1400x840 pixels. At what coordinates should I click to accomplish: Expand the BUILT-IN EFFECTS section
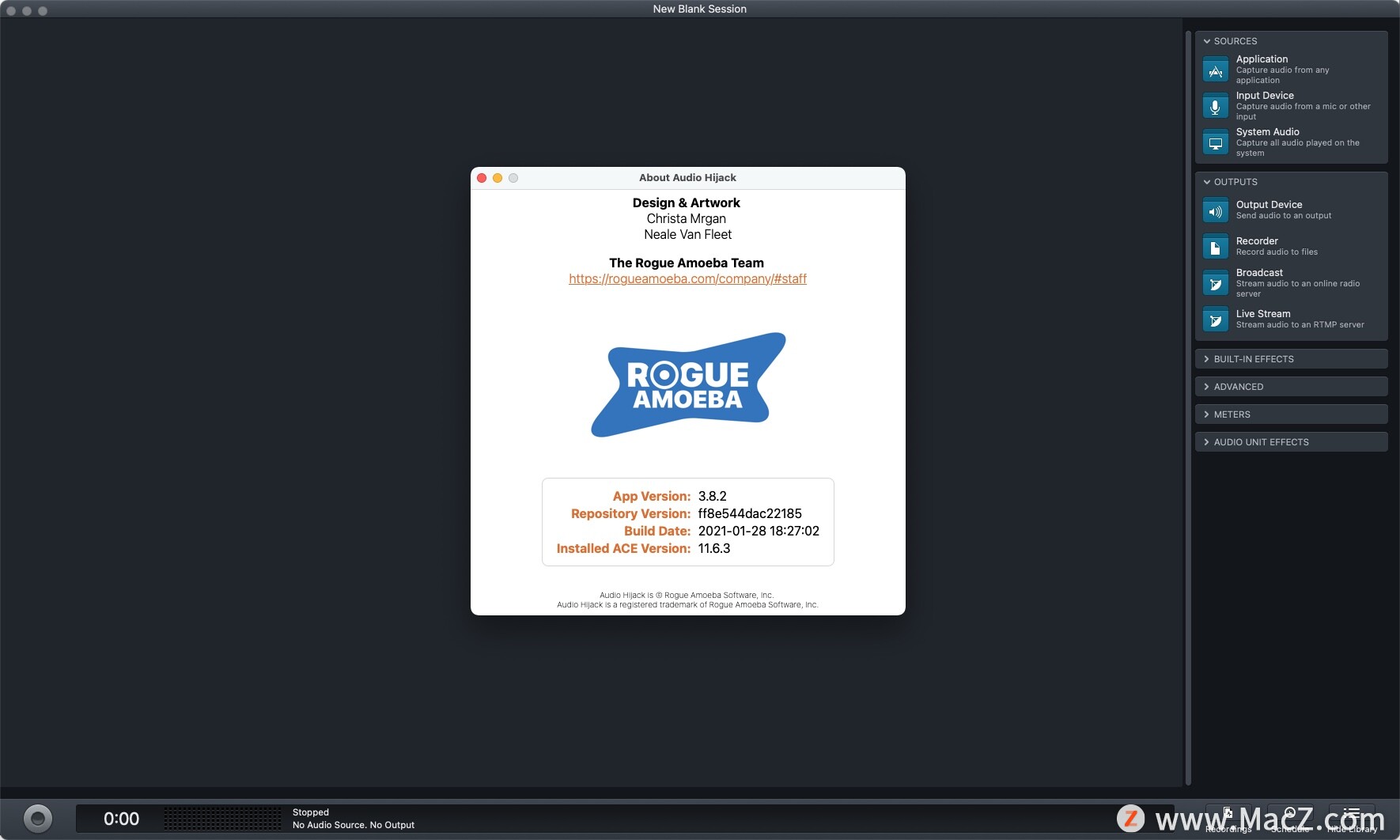1291,359
